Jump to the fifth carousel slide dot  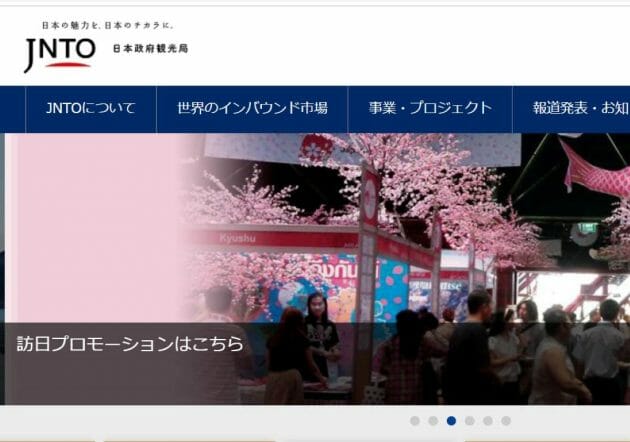pyautogui.click(x=487, y=421)
